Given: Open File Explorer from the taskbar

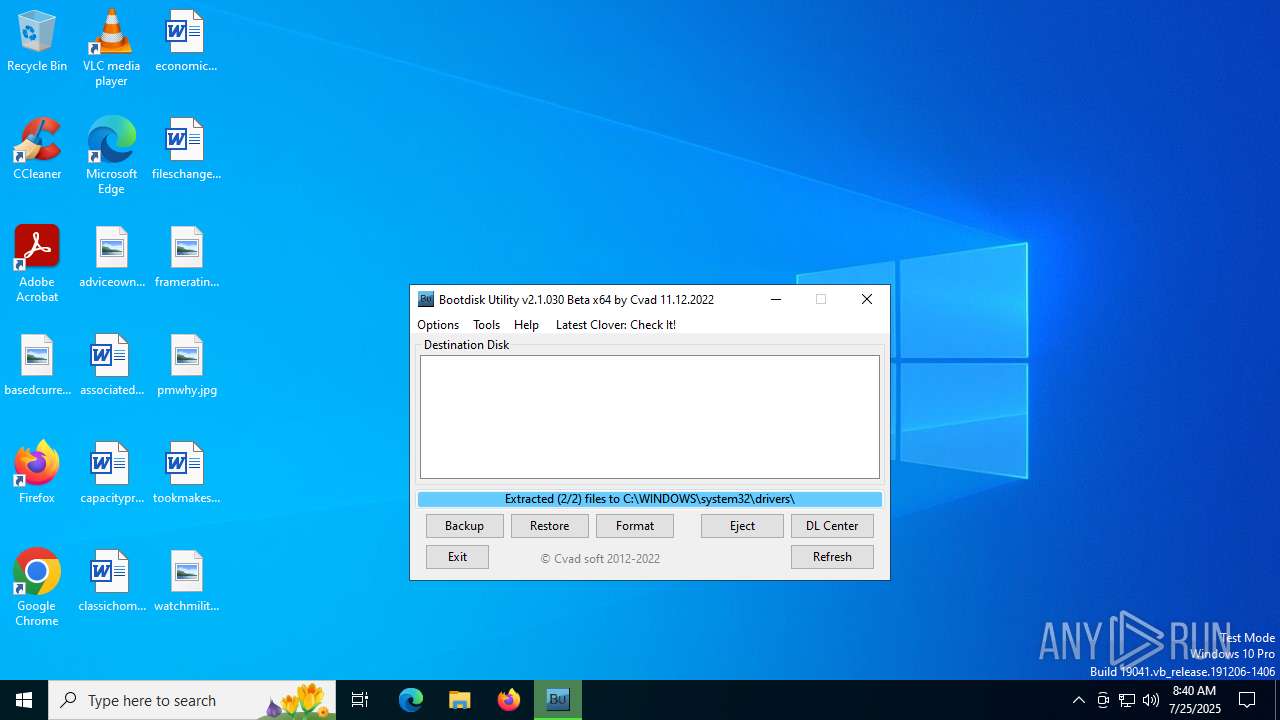Looking at the screenshot, I should (x=460, y=700).
